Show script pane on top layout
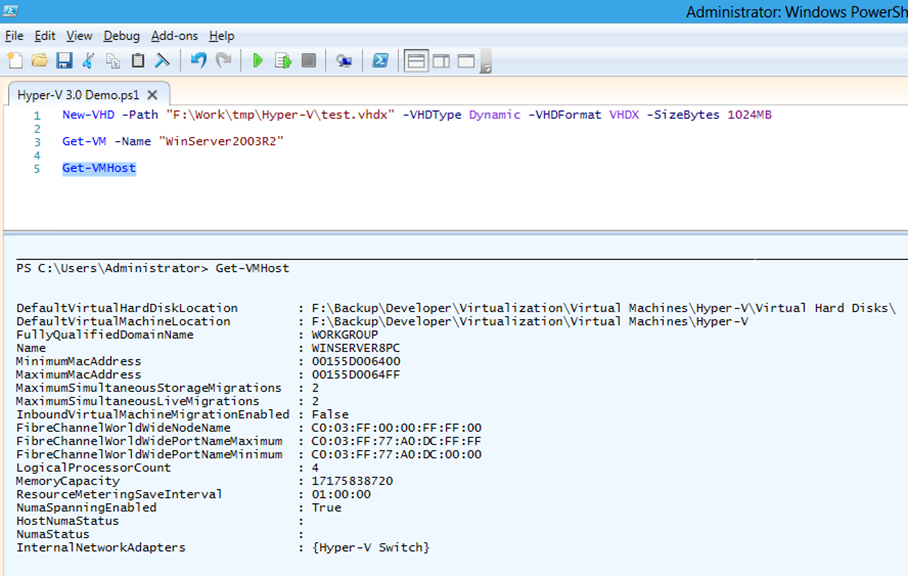Screen dimensions: 908x576 tap(416, 61)
